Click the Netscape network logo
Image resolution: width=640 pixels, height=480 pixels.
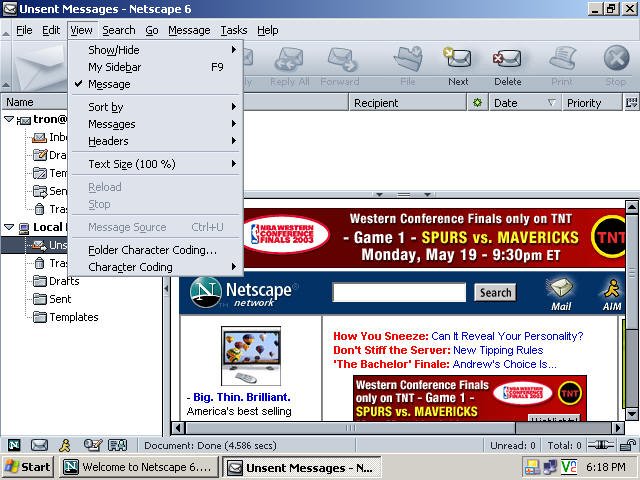coord(242,293)
